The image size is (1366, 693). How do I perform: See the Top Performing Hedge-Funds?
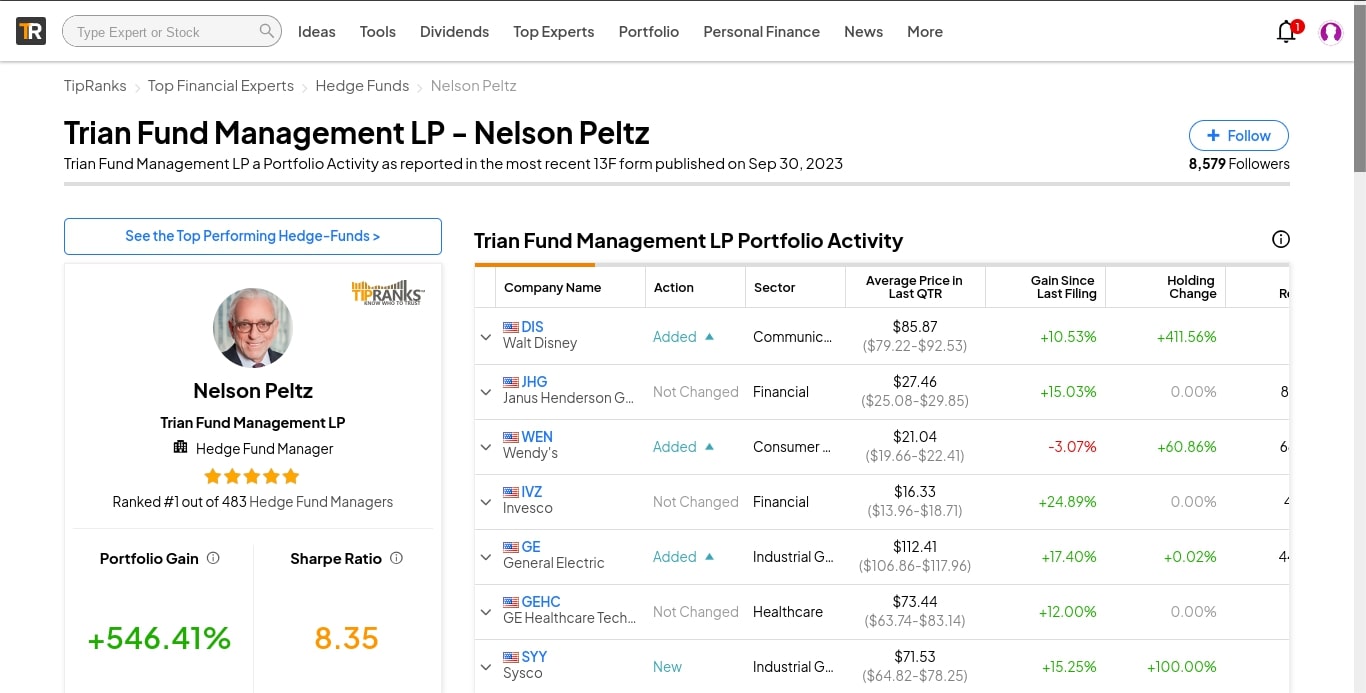(x=252, y=236)
